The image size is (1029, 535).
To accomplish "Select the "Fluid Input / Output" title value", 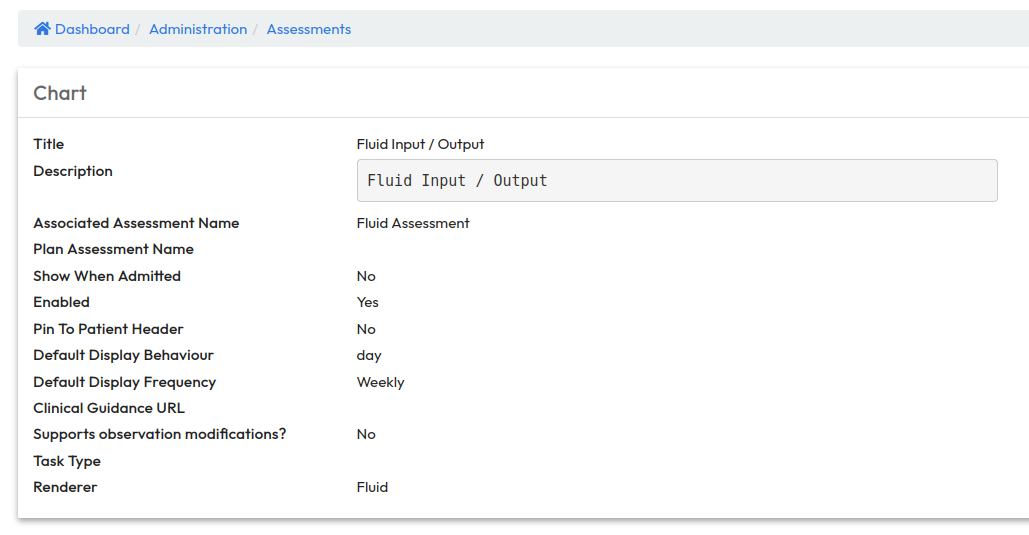I will coord(420,144).
